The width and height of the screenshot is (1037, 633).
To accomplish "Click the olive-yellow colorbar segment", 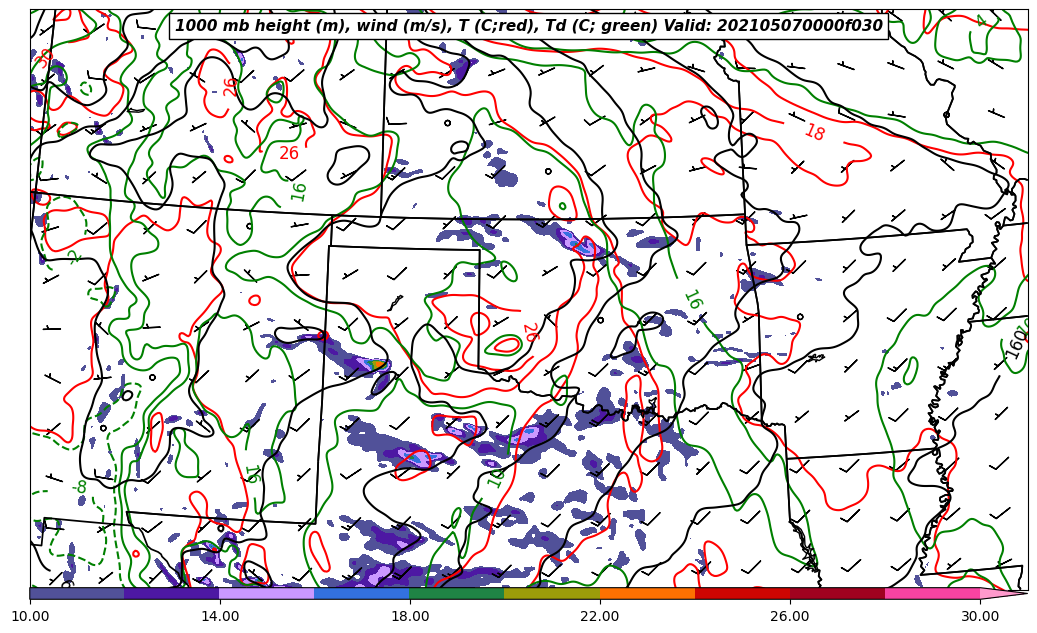I will point(552,593).
